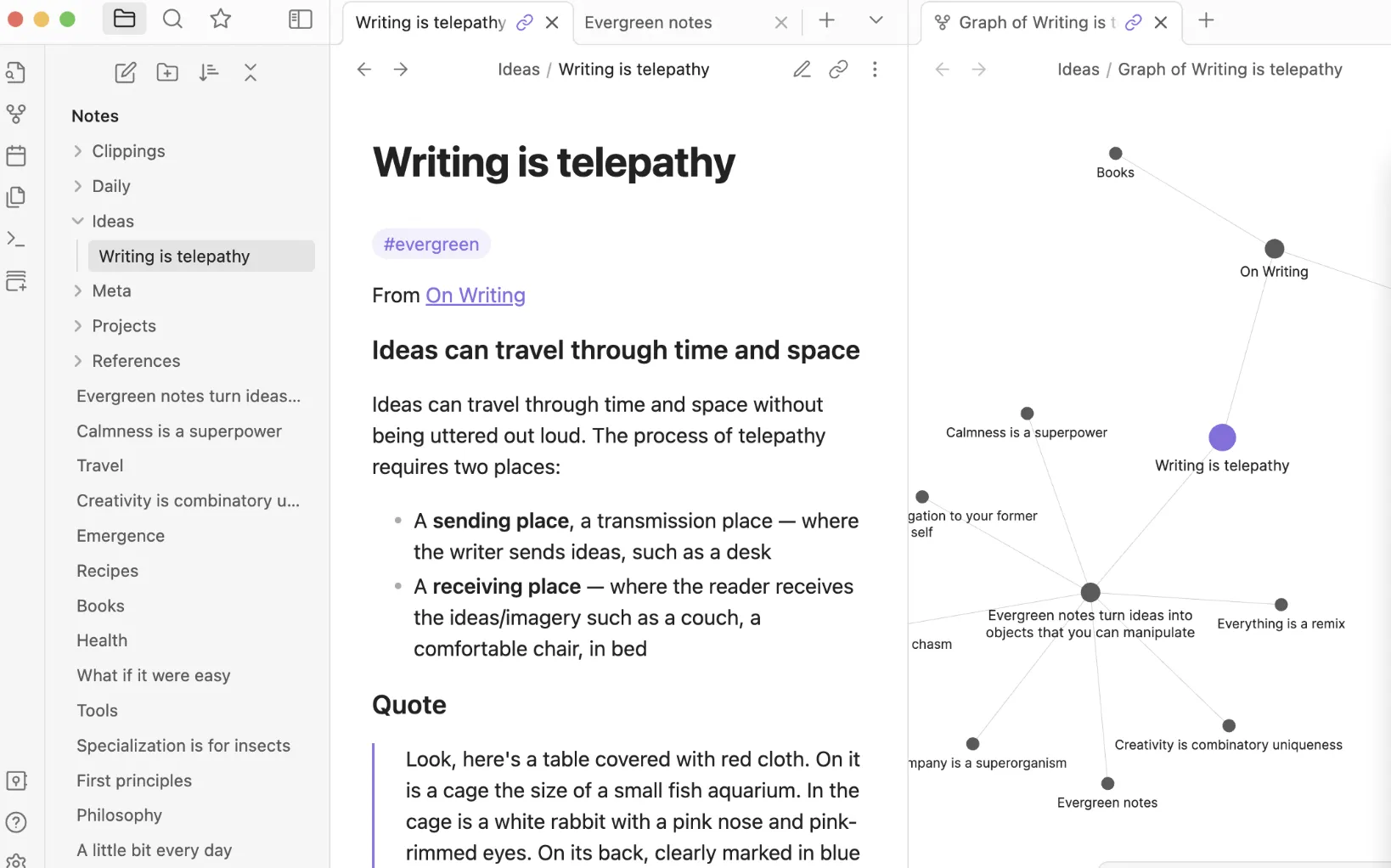The height and width of the screenshot is (868, 1391).
Task: Create a new folder icon
Action: click(167, 72)
